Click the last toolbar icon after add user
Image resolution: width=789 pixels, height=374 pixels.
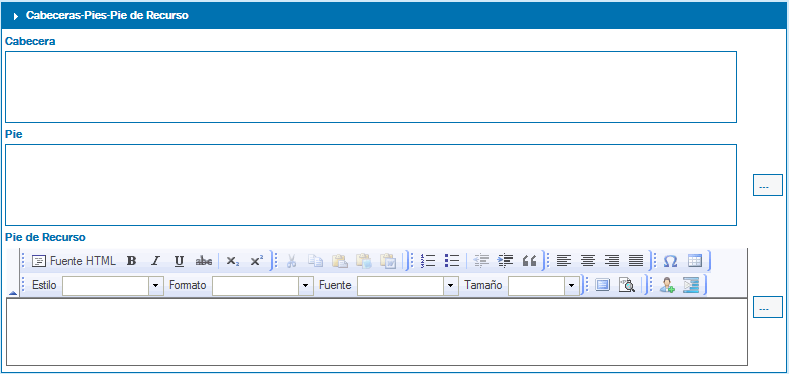691,285
